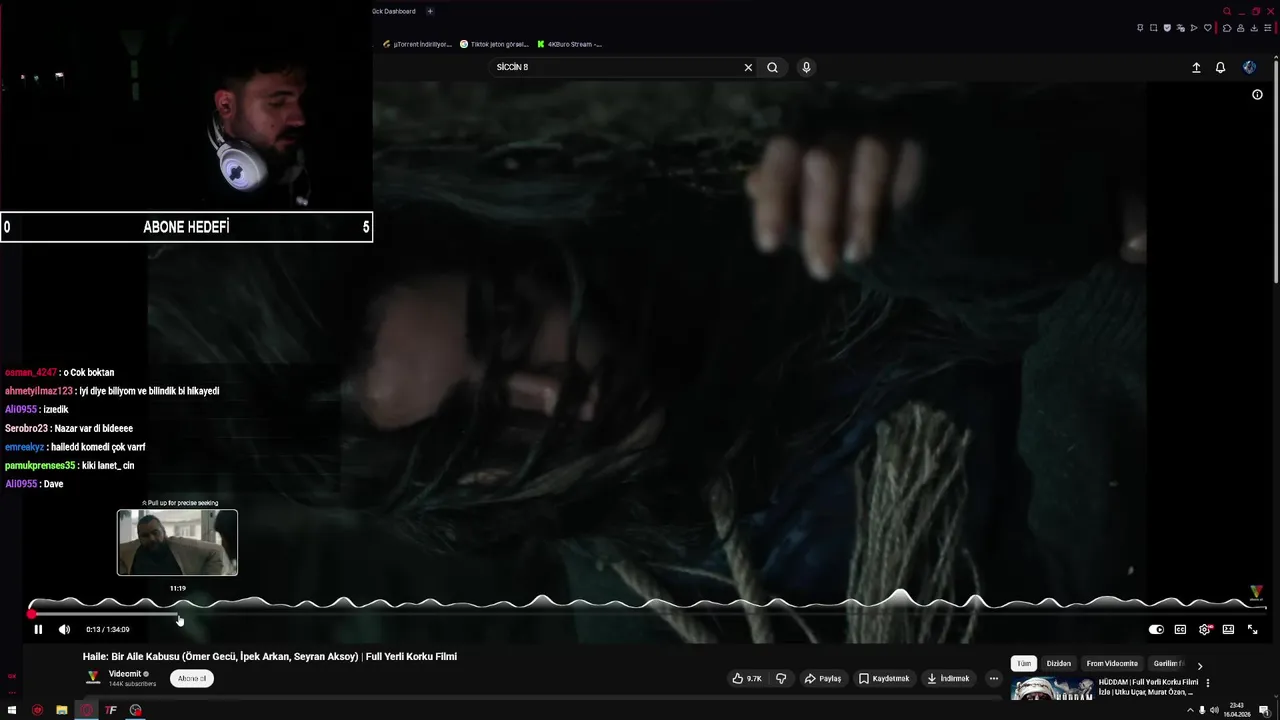Screen dimensions: 1280x720
Task: Open the Opera GX taskbar icon
Action: [x=86, y=710]
